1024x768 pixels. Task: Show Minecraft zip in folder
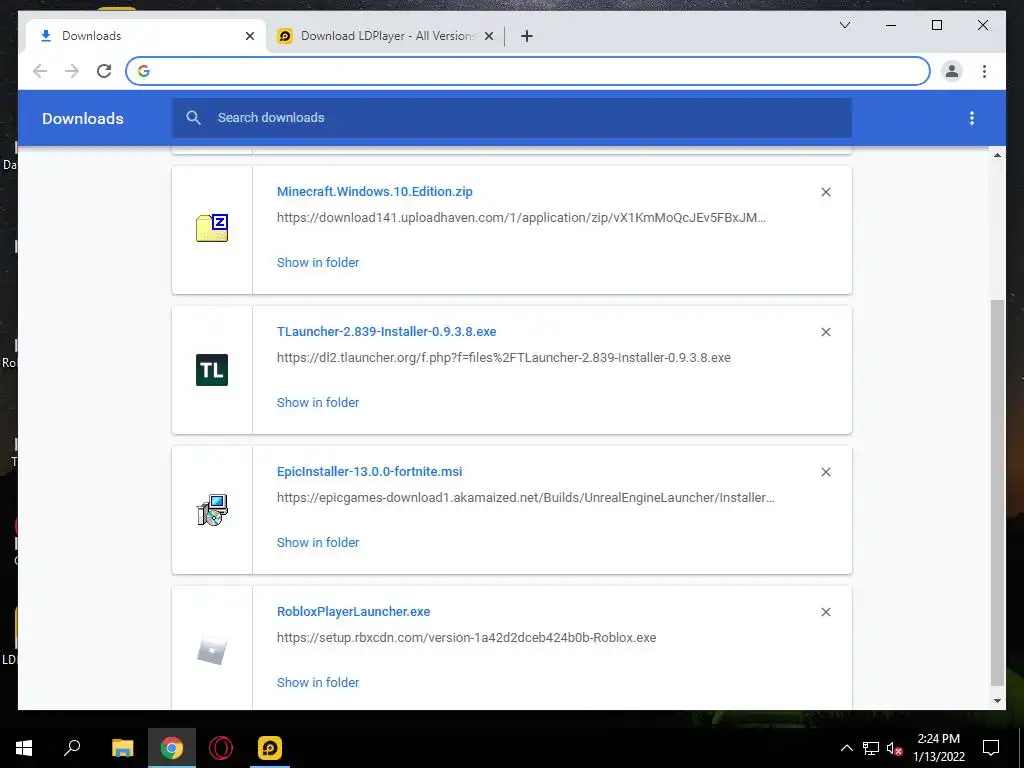pyautogui.click(x=318, y=263)
